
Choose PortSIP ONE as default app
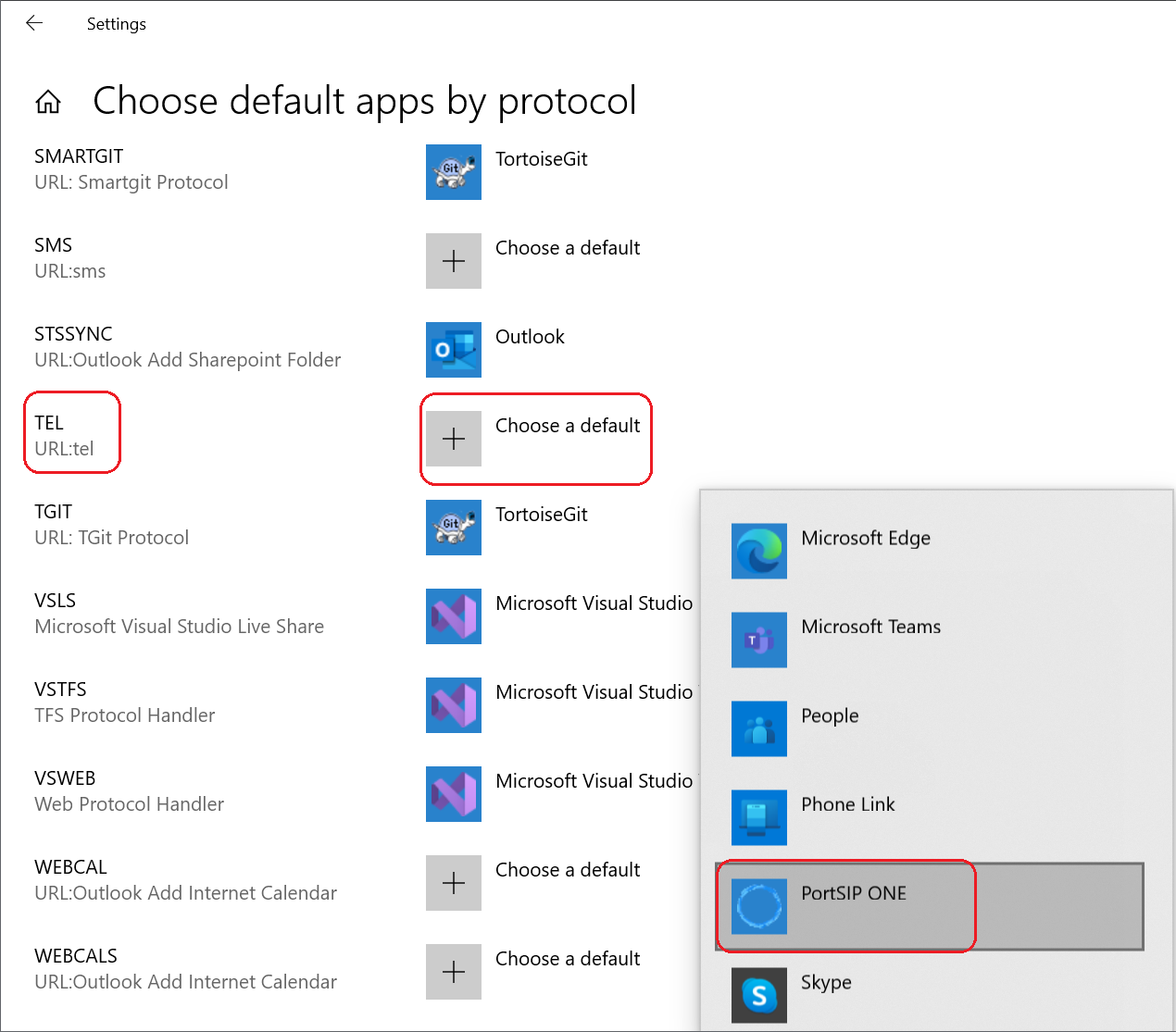coord(853,894)
